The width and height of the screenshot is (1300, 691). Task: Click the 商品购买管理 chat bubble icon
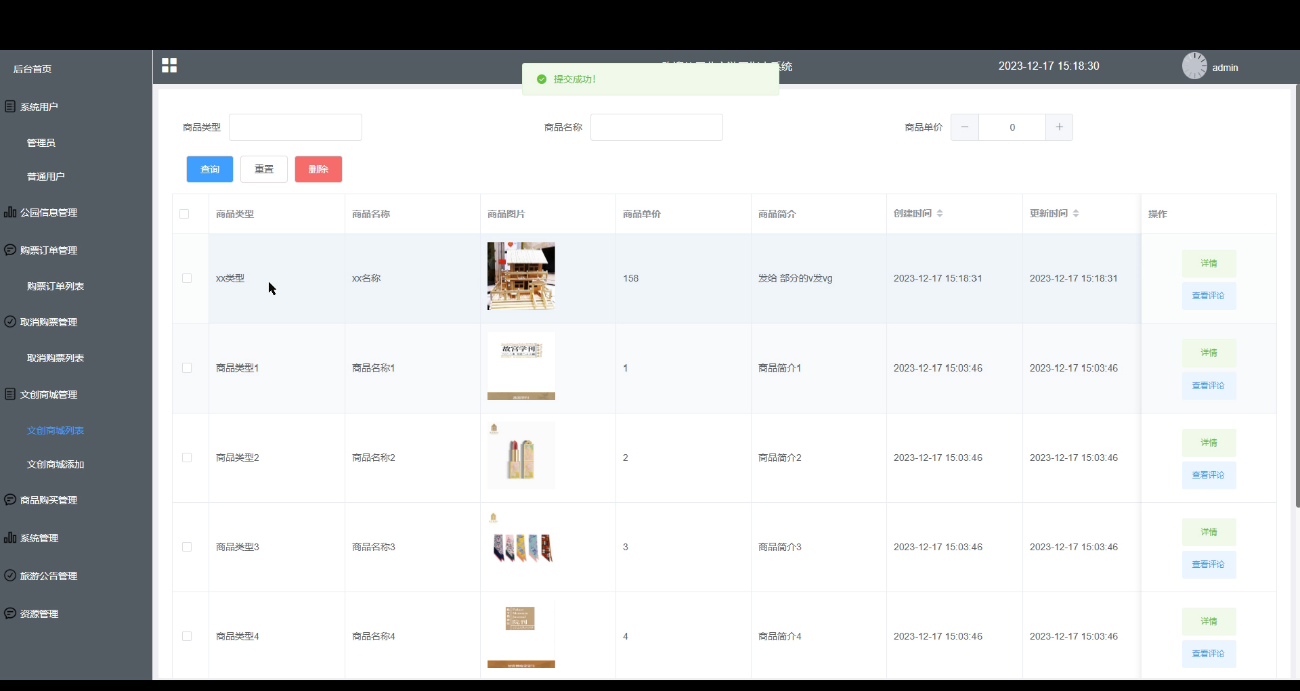point(10,500)
